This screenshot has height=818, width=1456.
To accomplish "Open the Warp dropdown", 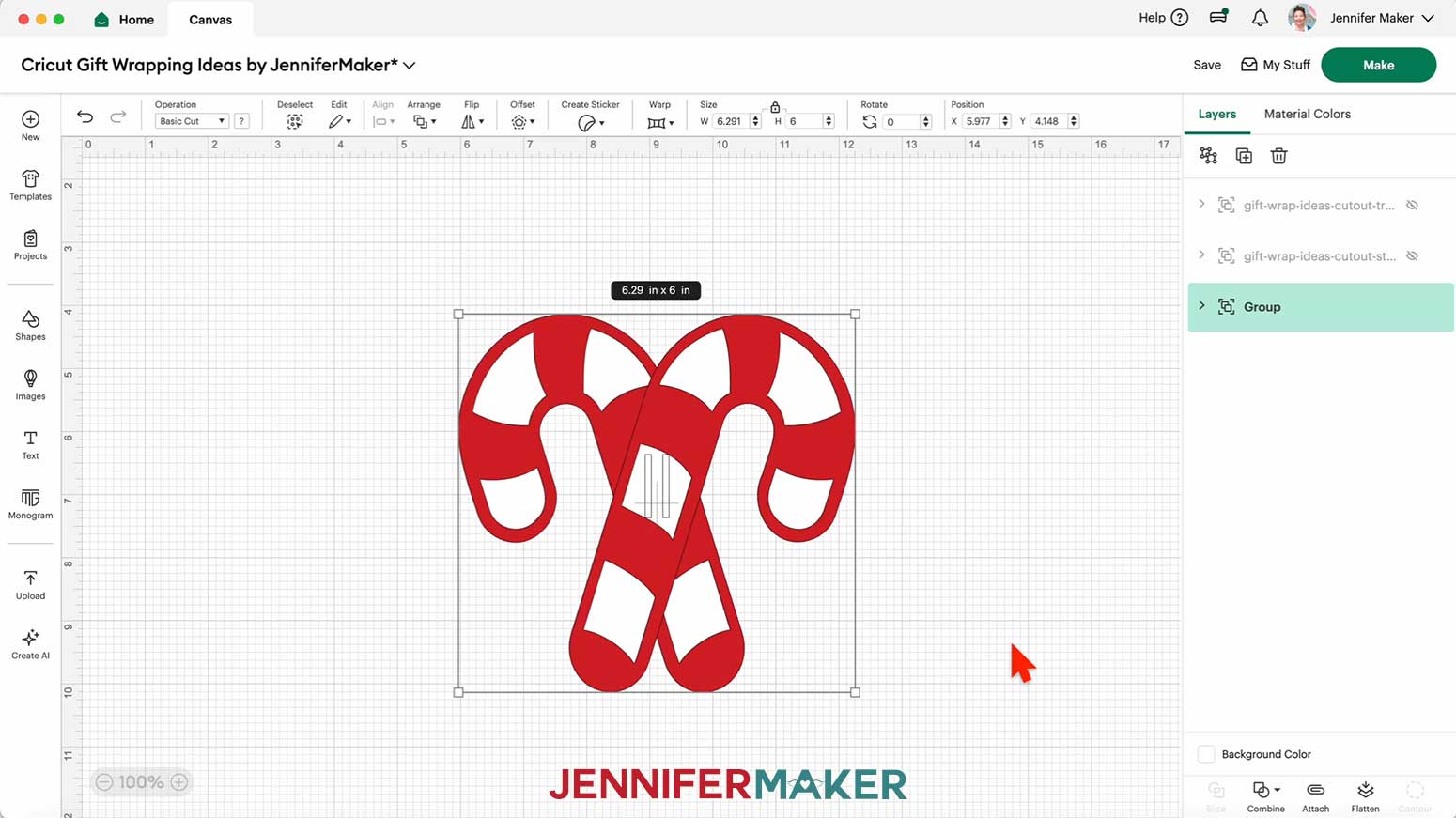I will coord(660,123).
